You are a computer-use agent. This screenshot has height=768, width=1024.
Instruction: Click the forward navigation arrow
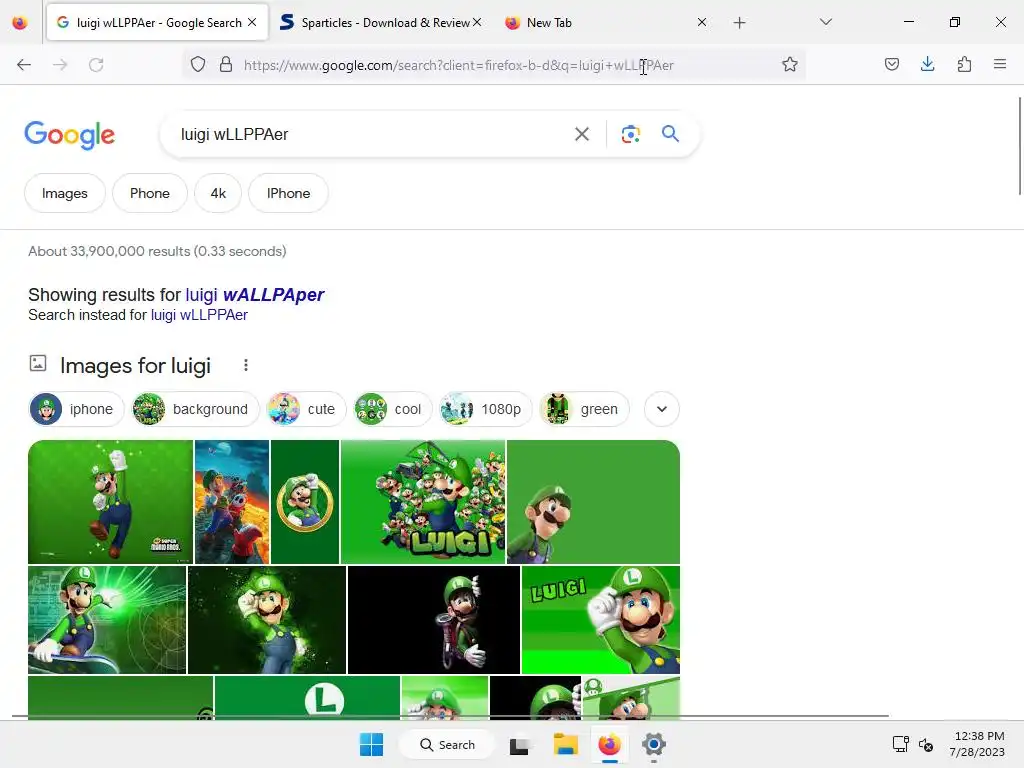(x=60, y=65)
